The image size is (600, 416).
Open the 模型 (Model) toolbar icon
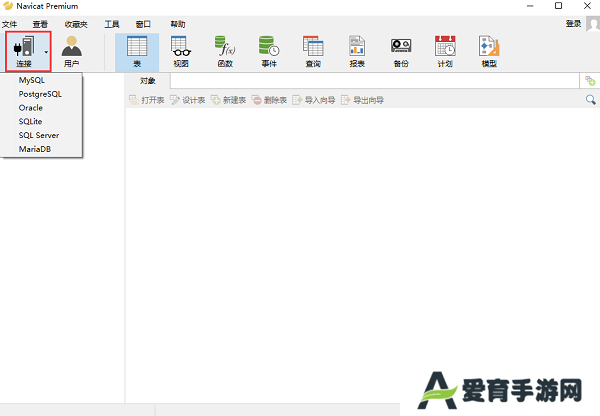pyautogui.click(x=489, y=52)
